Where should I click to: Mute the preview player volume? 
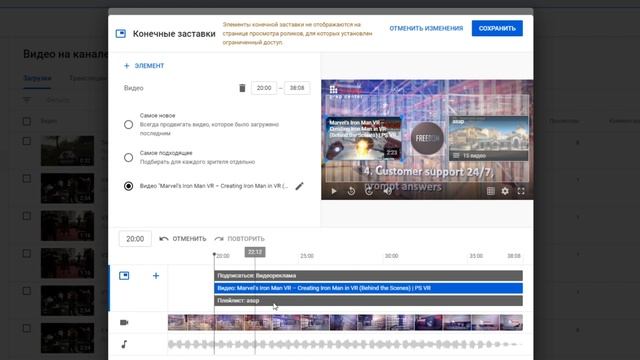[x=387, y=191]
